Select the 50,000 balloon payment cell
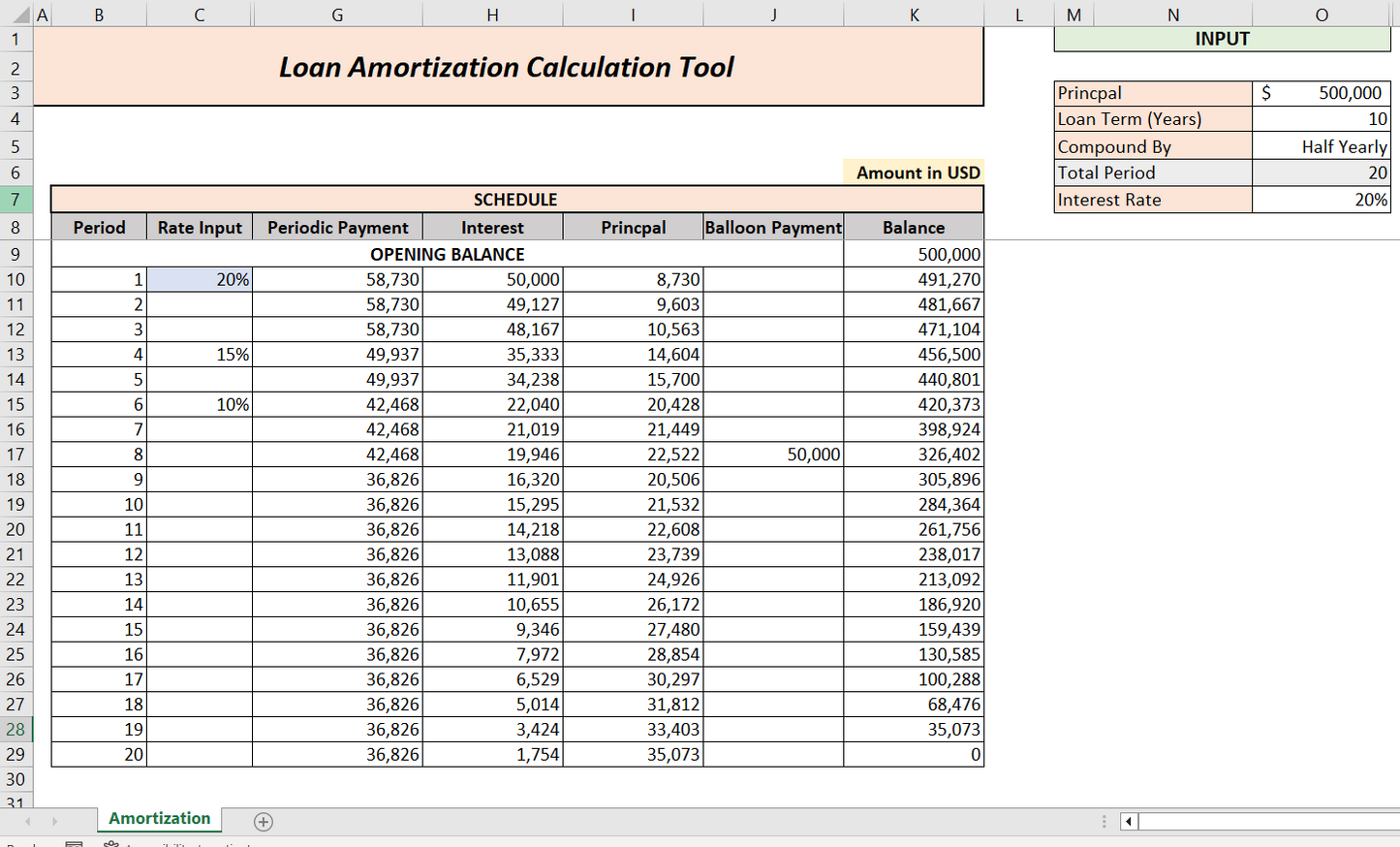The image size is (1400, 847). pyautogui.click(x=773, y=455)
